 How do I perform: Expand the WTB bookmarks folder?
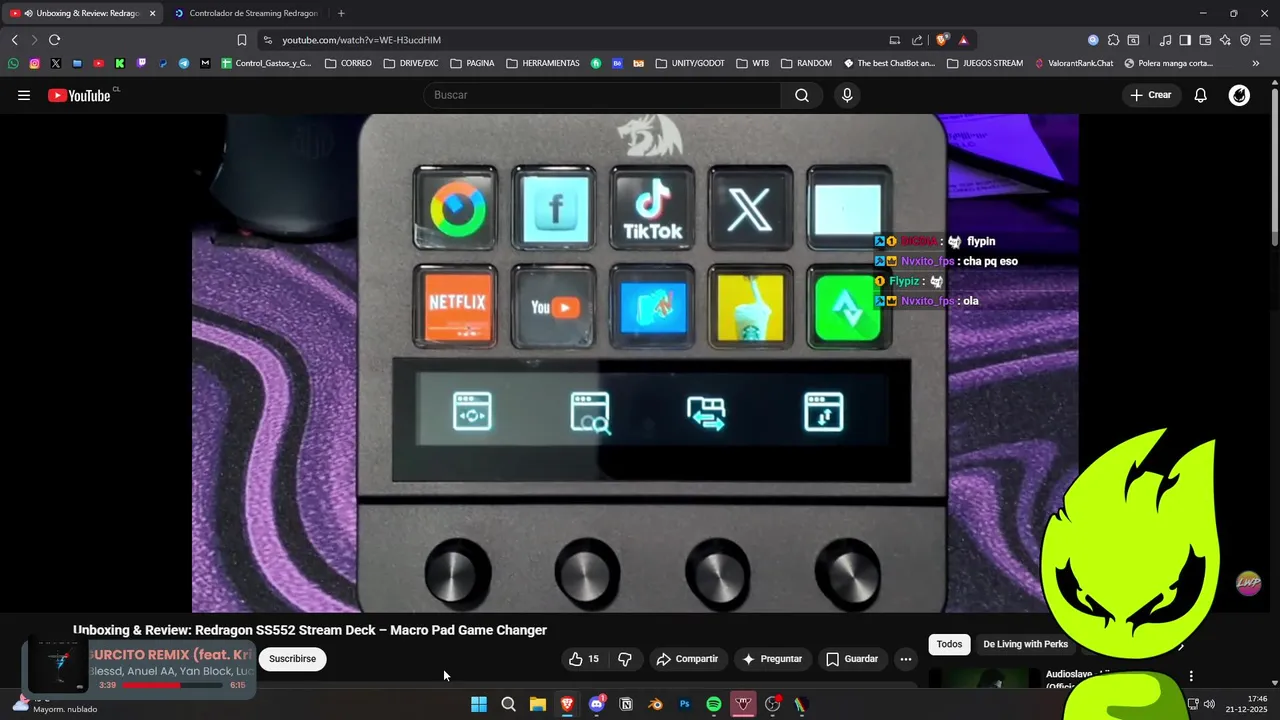(752, 63)
